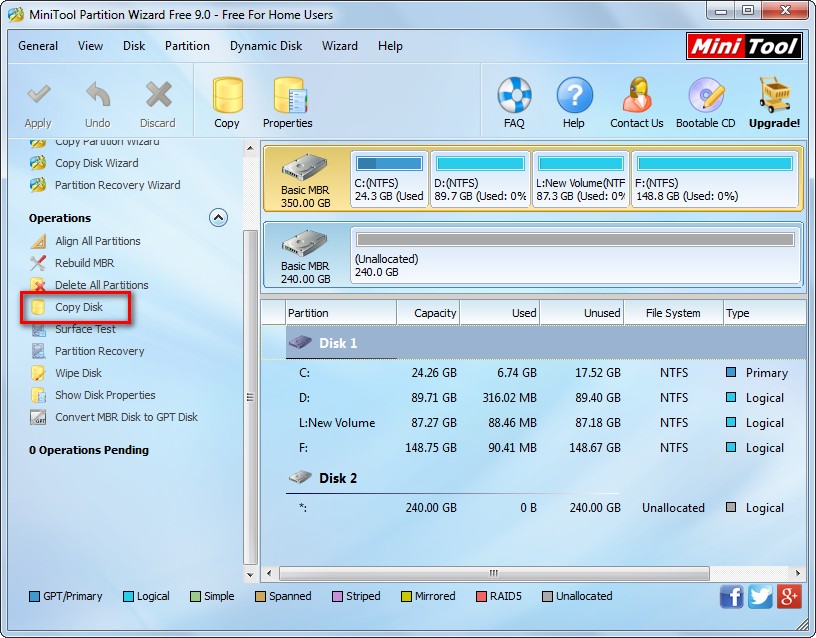This screenshot has height=638, width=816.
Task: Open the View menu
Action: point(90,46)
